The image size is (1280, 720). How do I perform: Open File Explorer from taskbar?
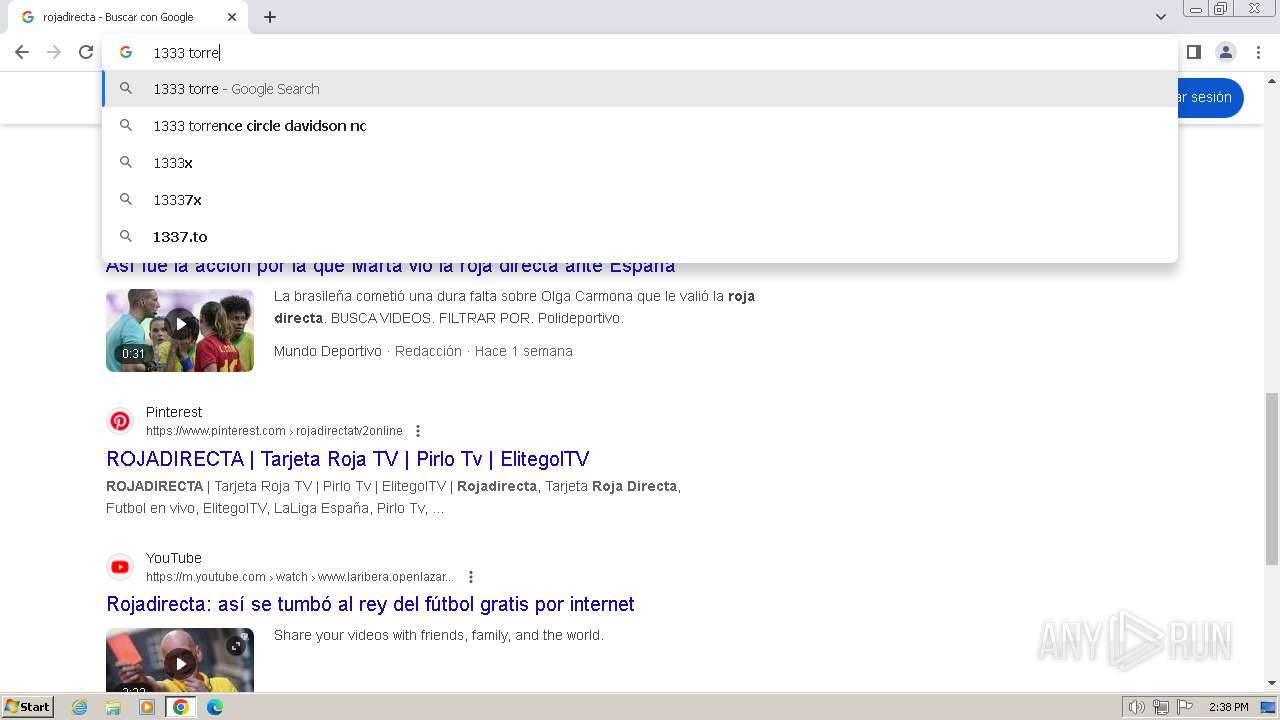pyautogui.click(x=113, y=707)
